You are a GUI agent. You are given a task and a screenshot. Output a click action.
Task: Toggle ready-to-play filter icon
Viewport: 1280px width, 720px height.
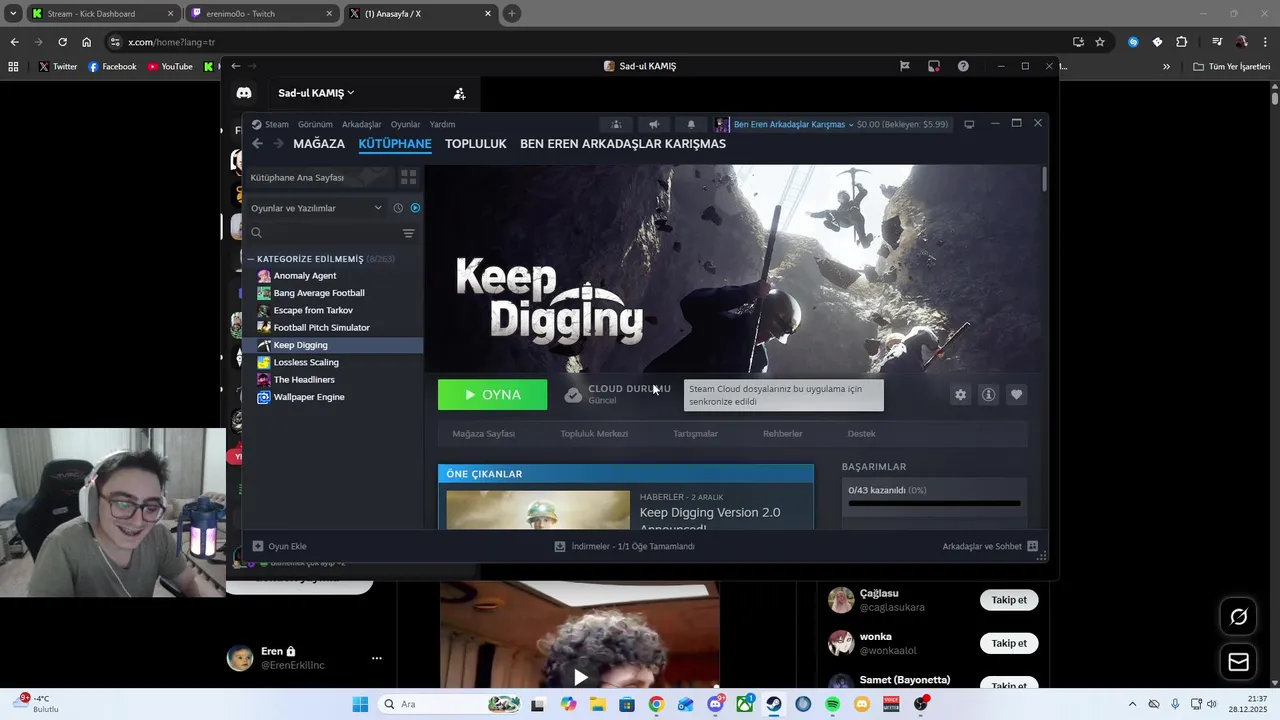click(415, 208)
